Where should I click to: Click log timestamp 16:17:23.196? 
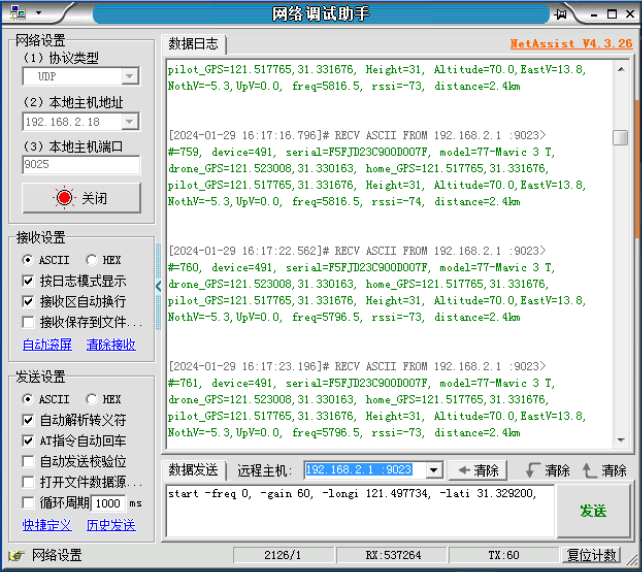279,366
